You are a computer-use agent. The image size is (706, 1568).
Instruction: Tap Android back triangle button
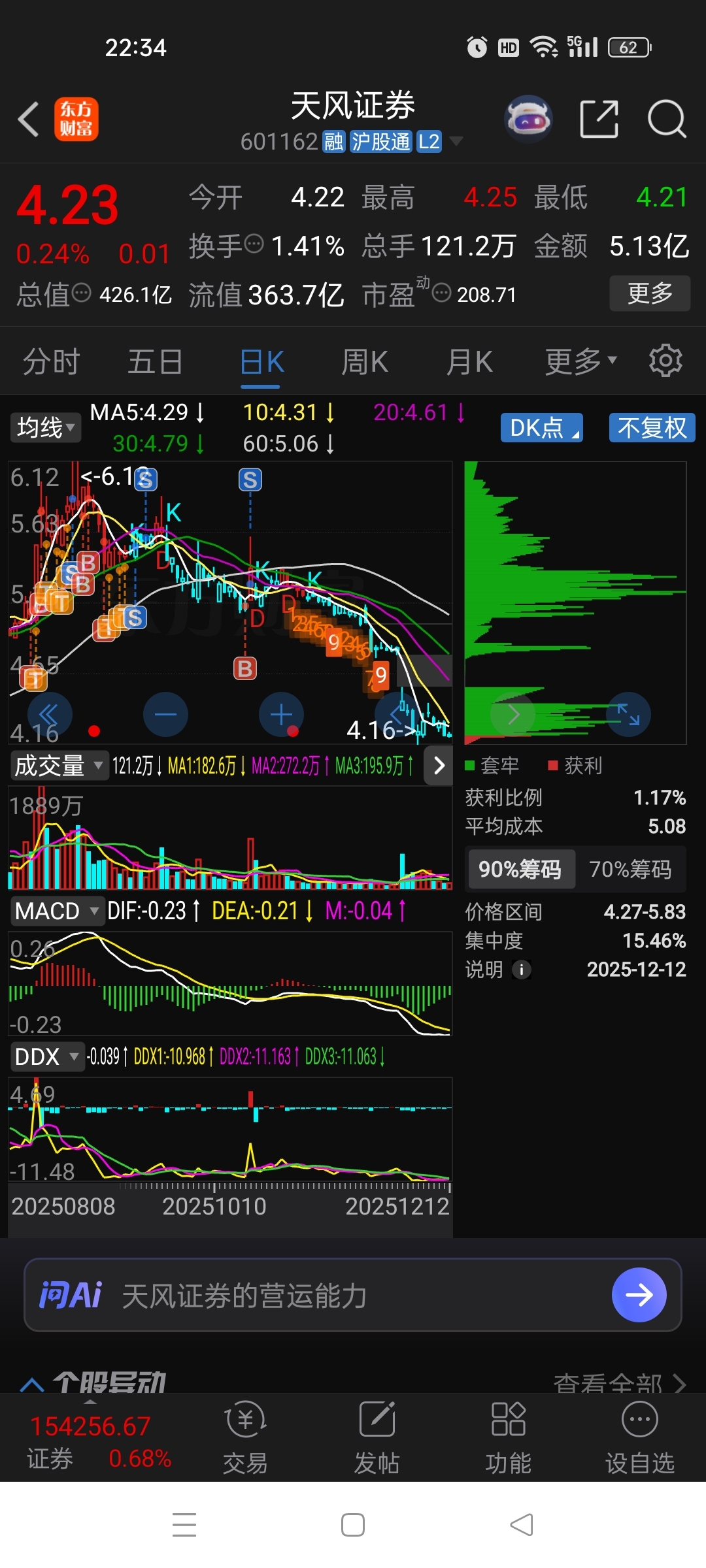[522, 1525]
